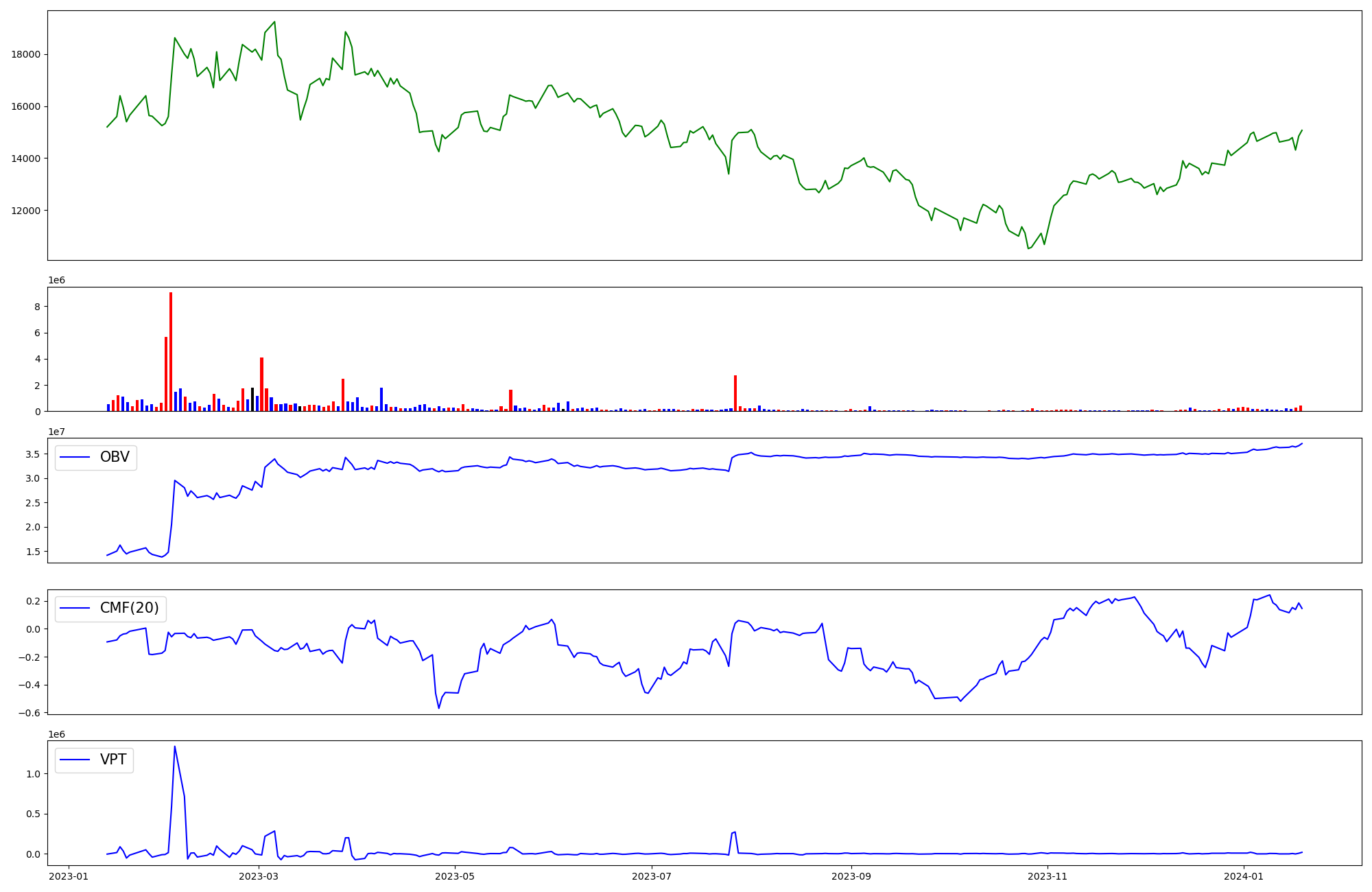Click the highest peak of VPT line

click(x=174, y=747)
